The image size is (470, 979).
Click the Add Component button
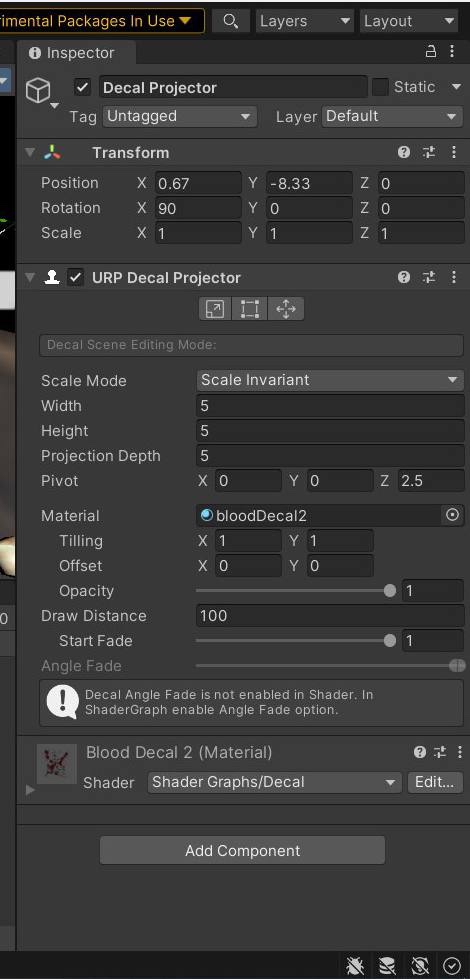pos(242,850)
